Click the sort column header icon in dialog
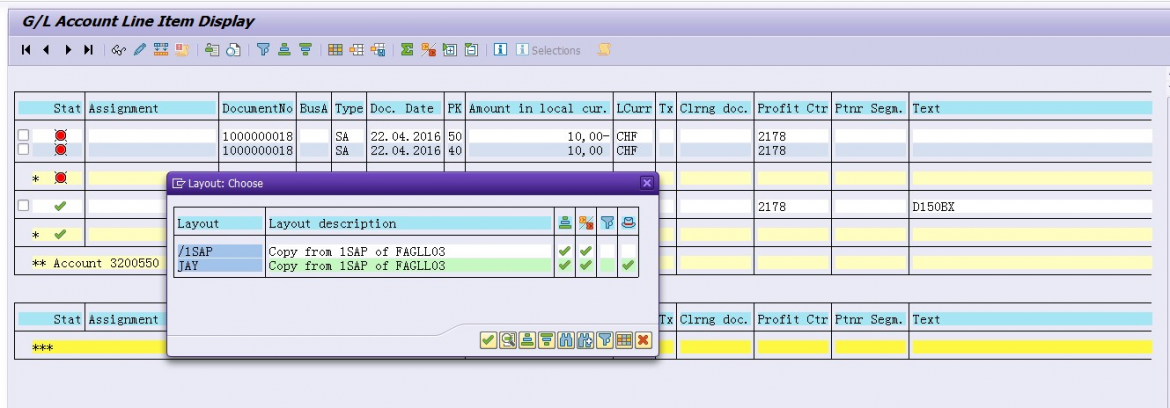Image resolution: width=1170 pixels, height=408 pixels. [x=565, y=223]
